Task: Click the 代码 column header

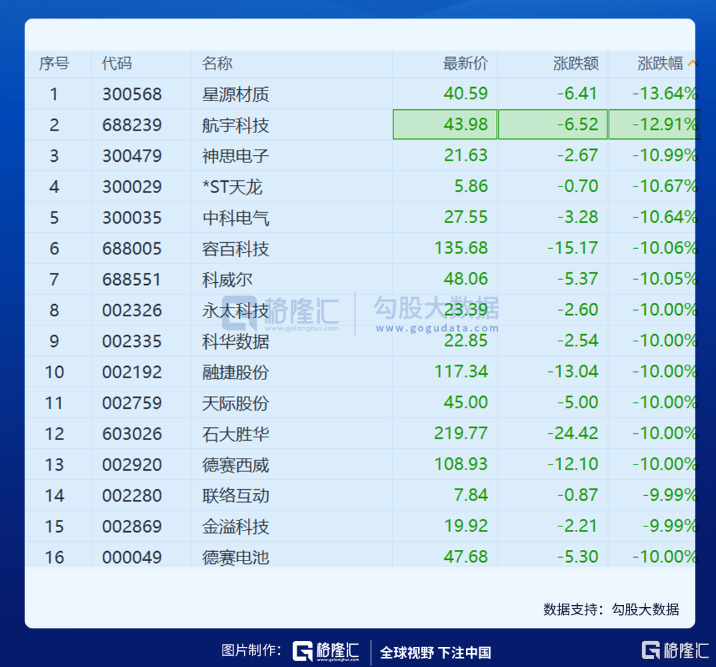Action: pyautogui.click(x=117, y=64)
